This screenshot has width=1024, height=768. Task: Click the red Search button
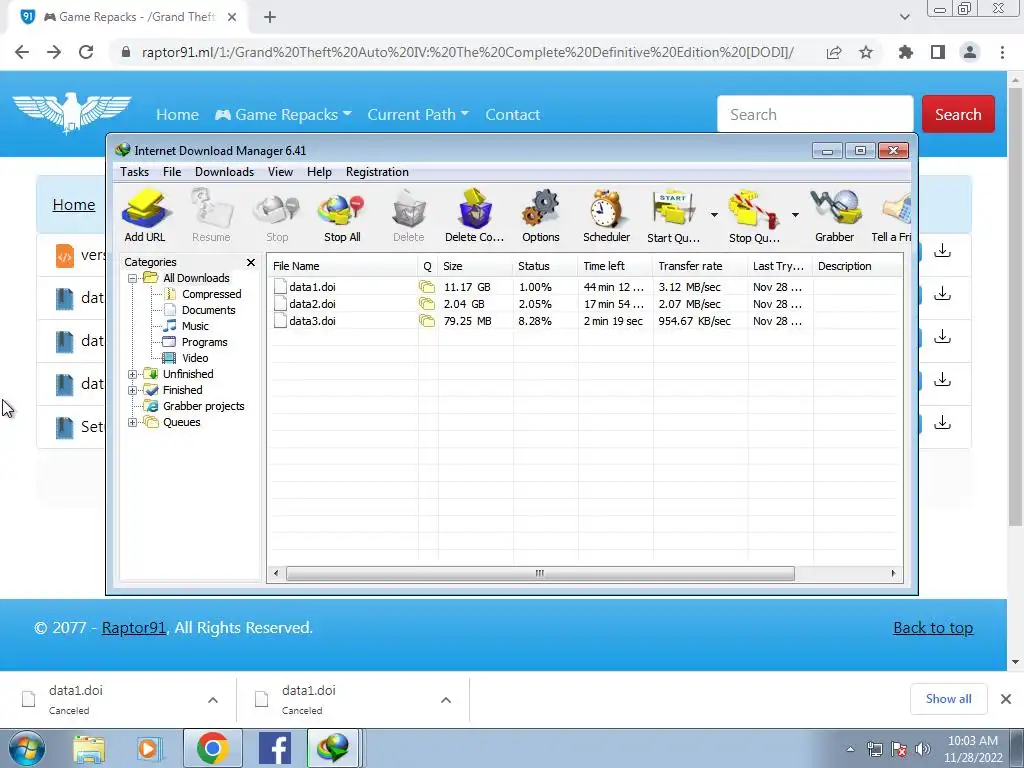click(958, 114)
